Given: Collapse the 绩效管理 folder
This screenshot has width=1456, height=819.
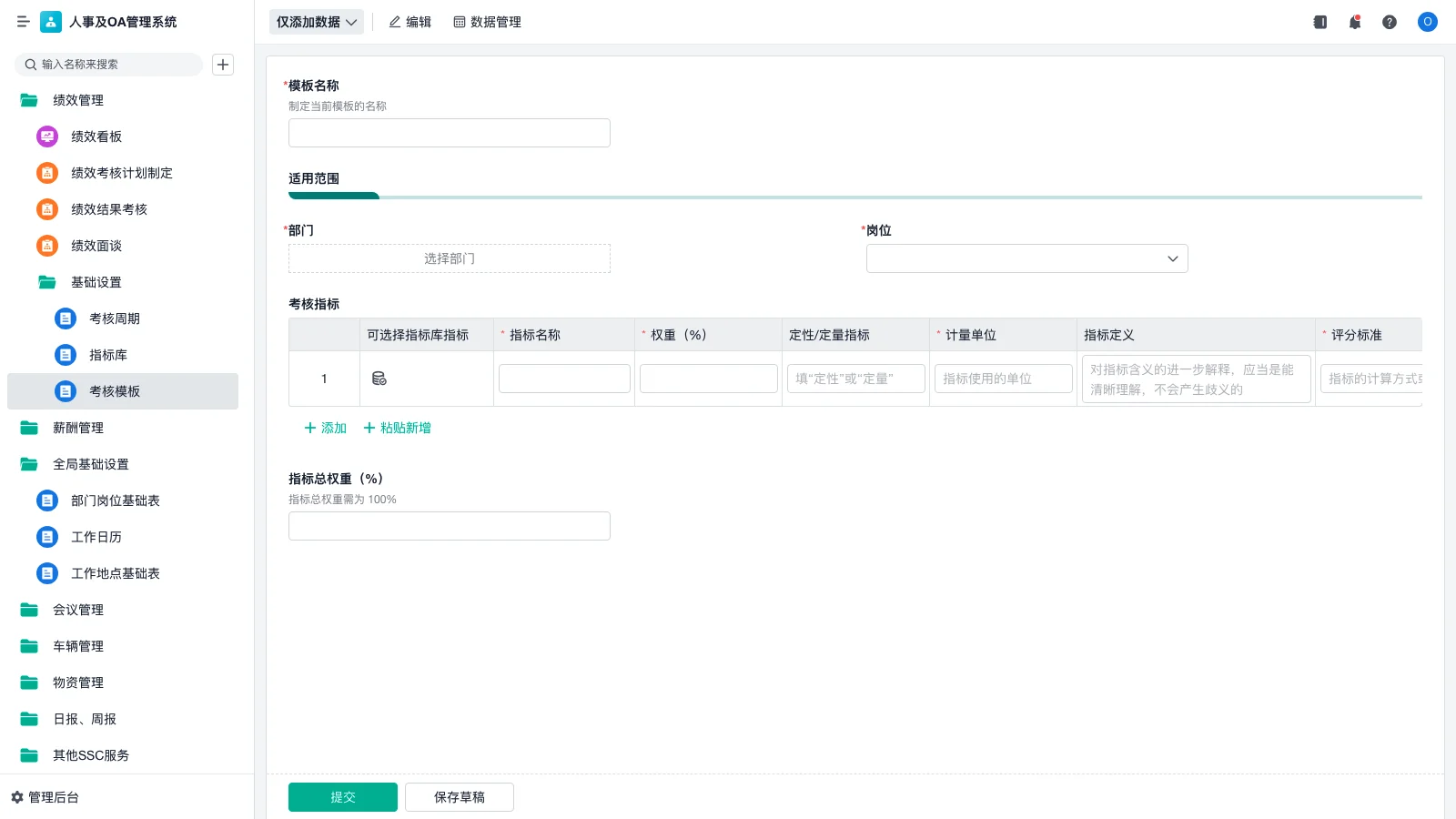Looking at the screenshot, I should coord(77,100).
